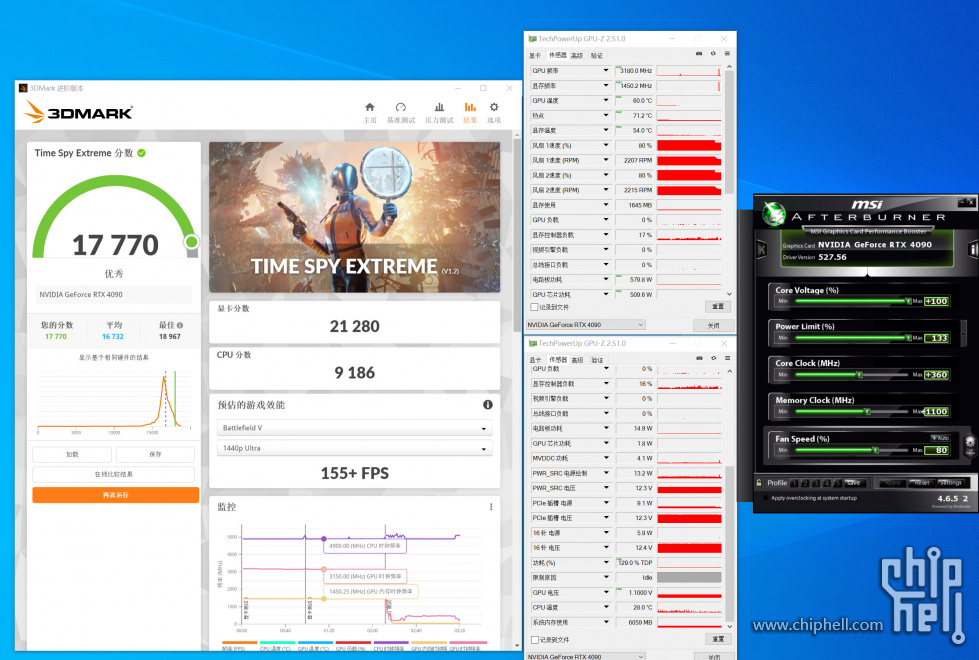This screenshot has height=660, width=979.
Task: Toggle Apply overclocking at system startup
Action: point(766,498)
